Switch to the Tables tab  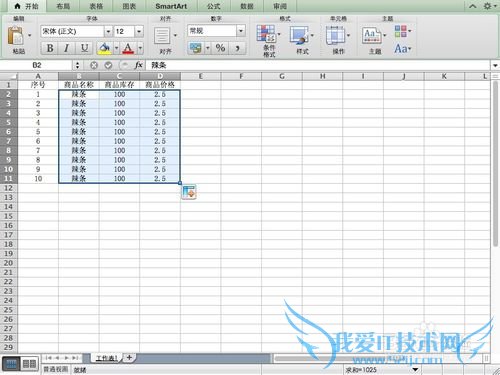(96, 6)
